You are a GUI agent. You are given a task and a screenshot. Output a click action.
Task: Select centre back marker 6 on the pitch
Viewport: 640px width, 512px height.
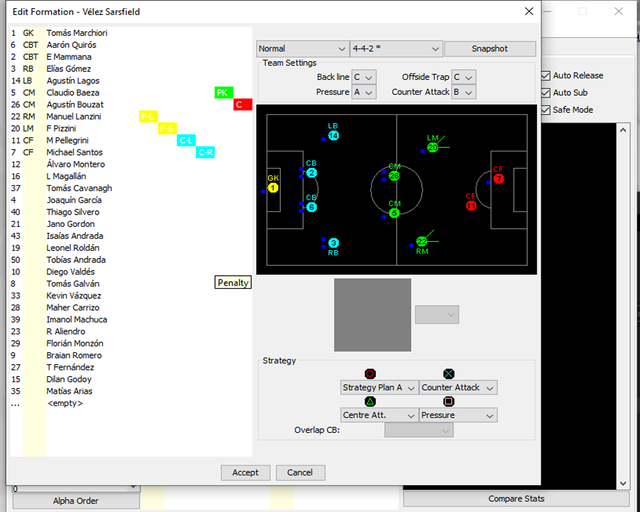311,207
